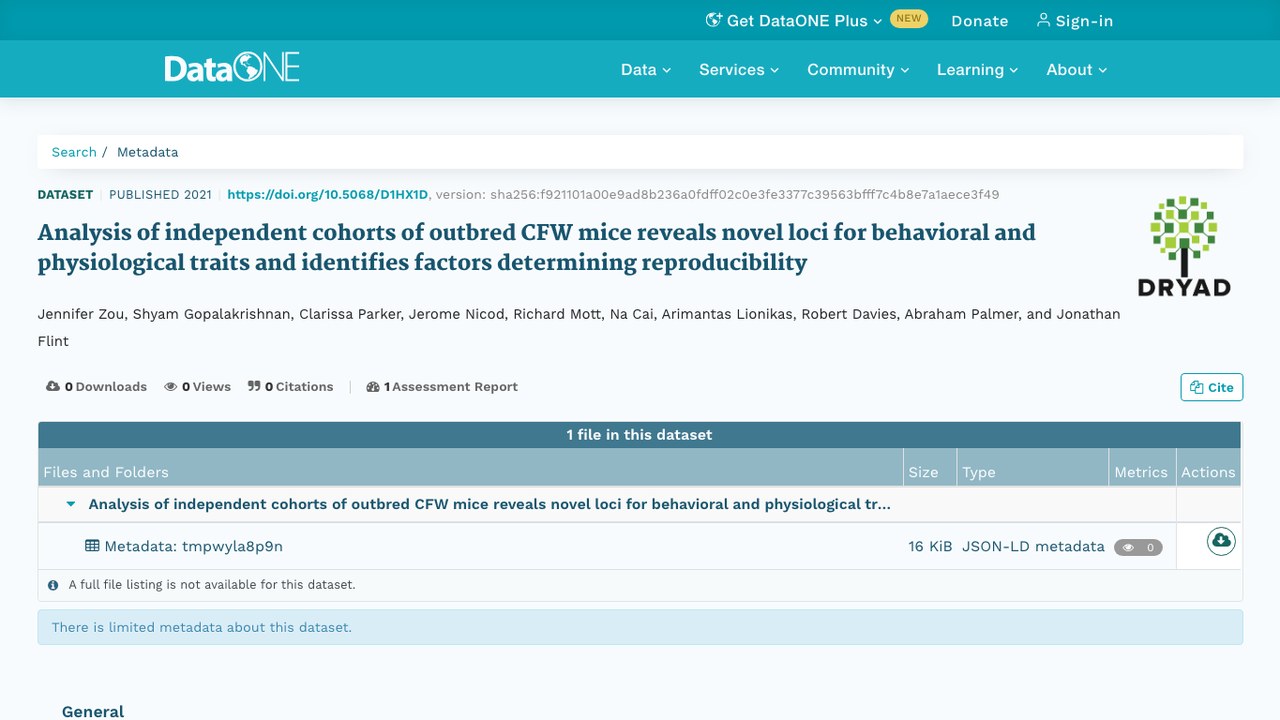Viewport: 1280px width, 720px height.
Task: Expand the Data menu
Action: (x=646, y=69)
